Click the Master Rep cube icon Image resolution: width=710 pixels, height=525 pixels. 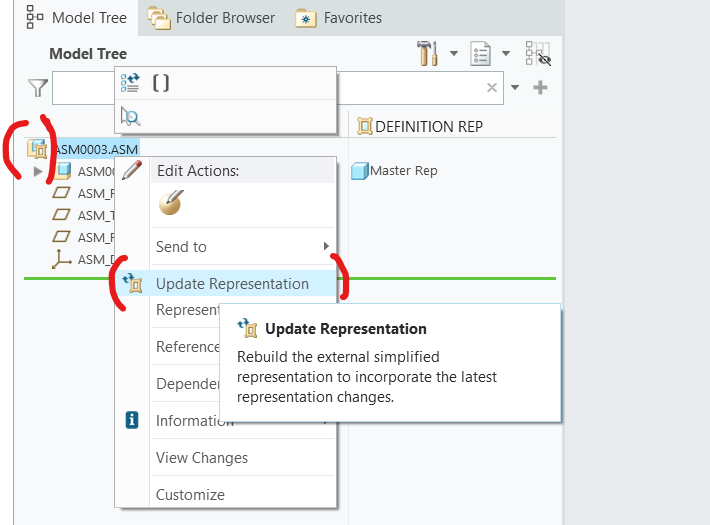pyautogui.click(x=360, y=171)
